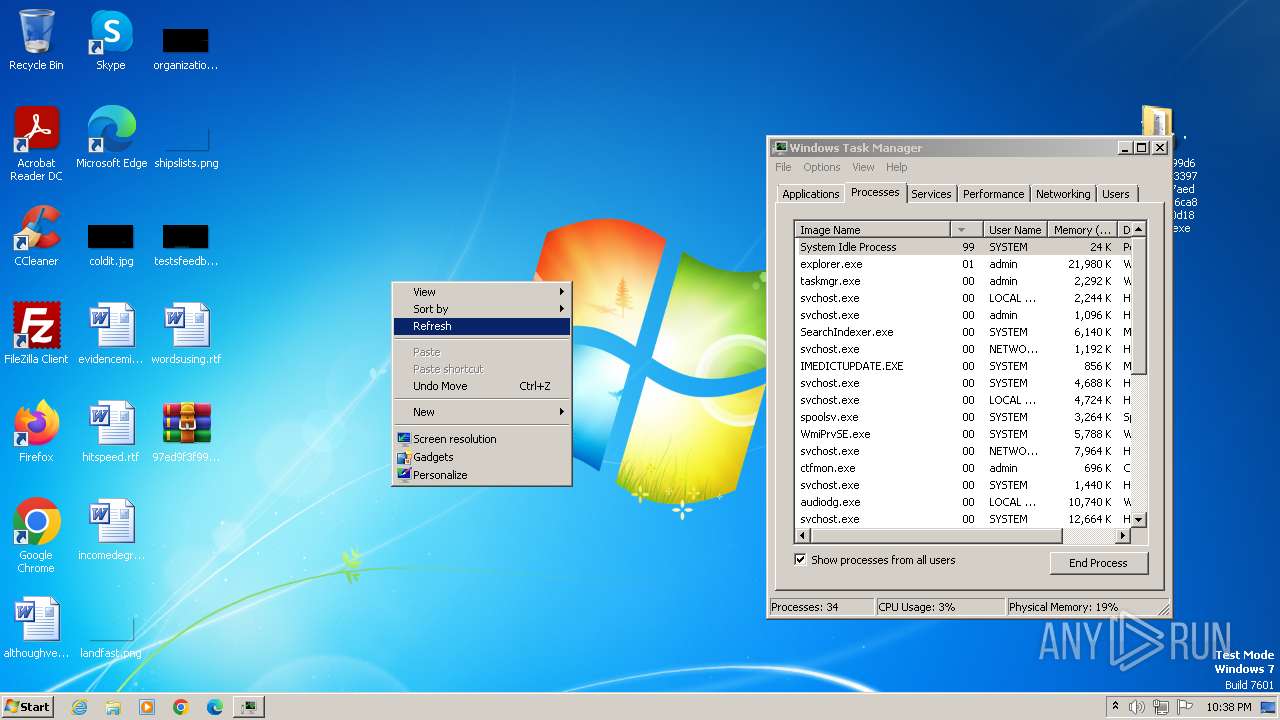Select the WmiPrvSE.exe process row
The height and width of the screenshot is (720, 1280).
click(963, 434)
